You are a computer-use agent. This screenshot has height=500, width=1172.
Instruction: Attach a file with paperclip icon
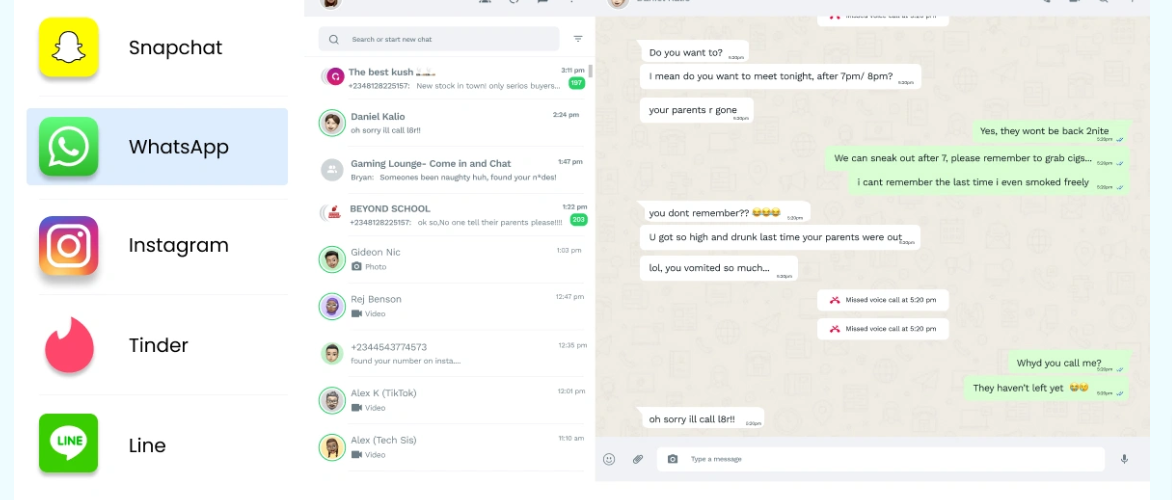pyautogui.click(x=638, y=460)
